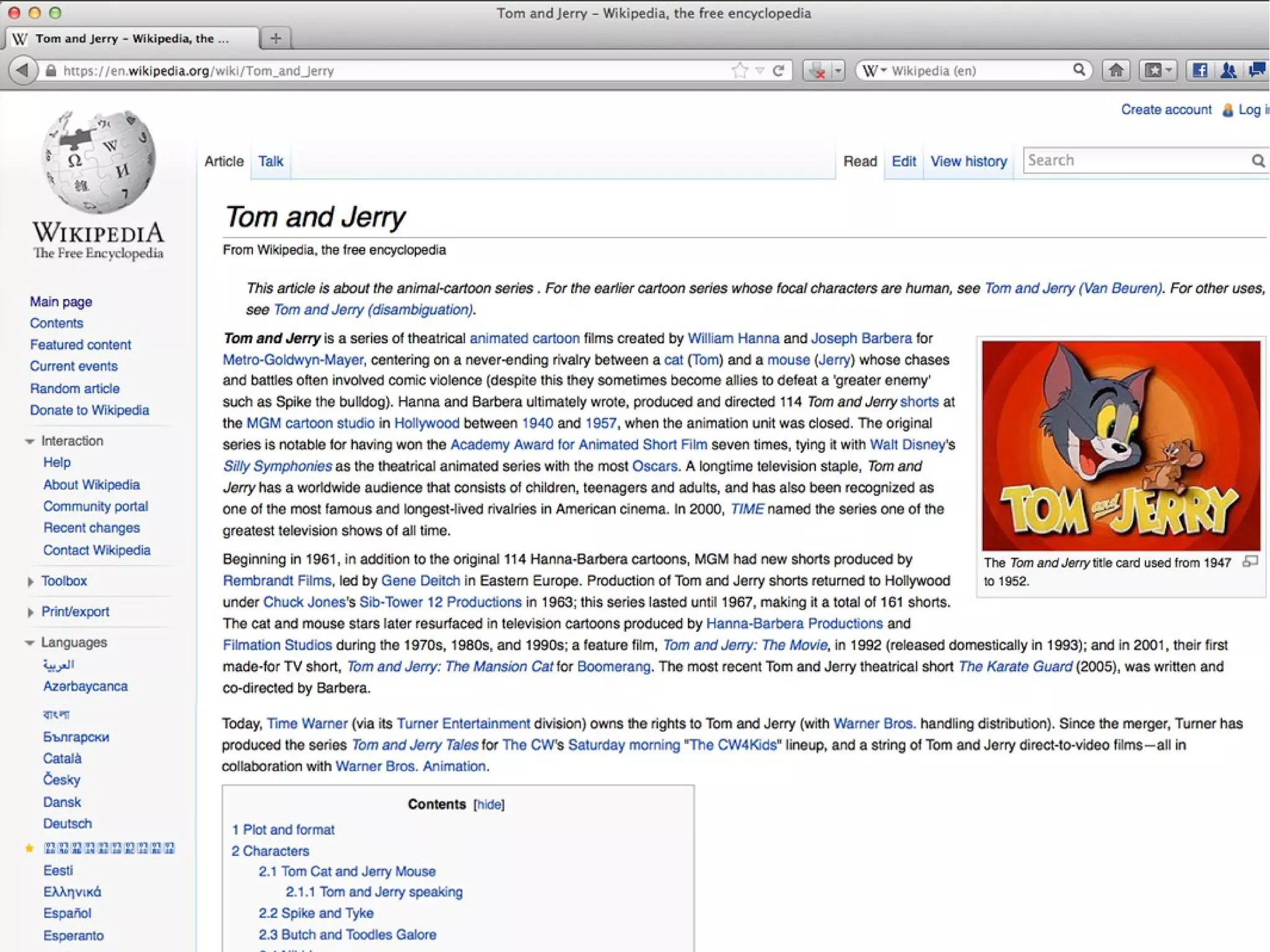Open the Current events sidebar link

tap(73, 367)
